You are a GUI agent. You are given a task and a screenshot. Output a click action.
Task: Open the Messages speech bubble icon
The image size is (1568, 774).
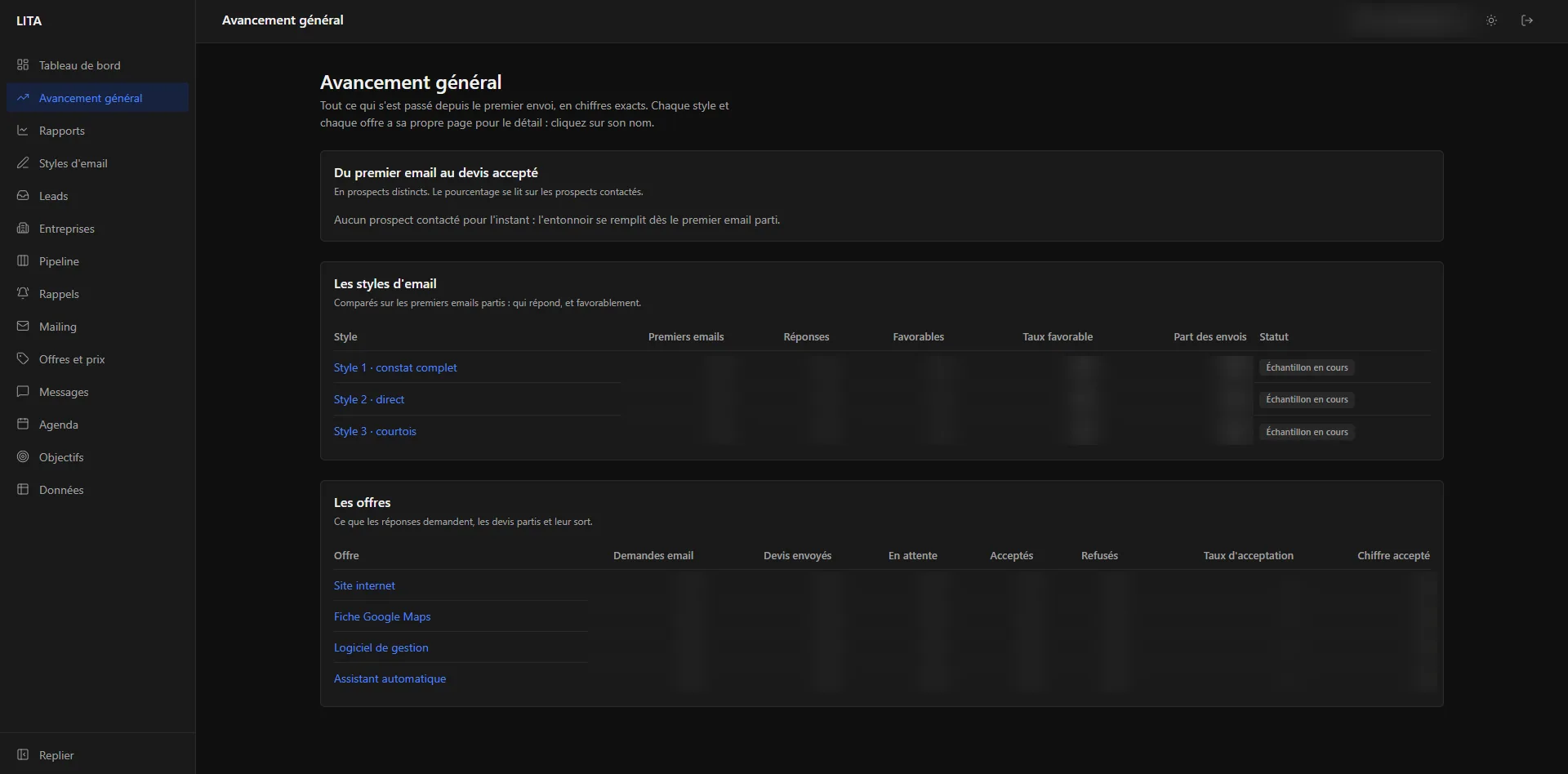(23, 392)
